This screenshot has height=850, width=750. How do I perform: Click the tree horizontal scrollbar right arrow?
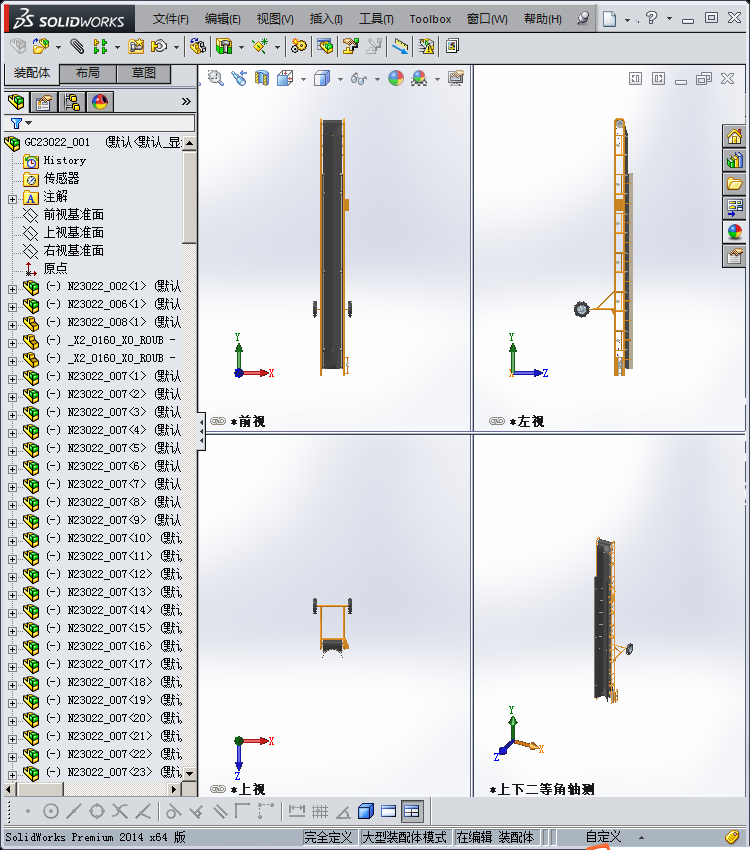pyautogui.click(x=173, y=789)
